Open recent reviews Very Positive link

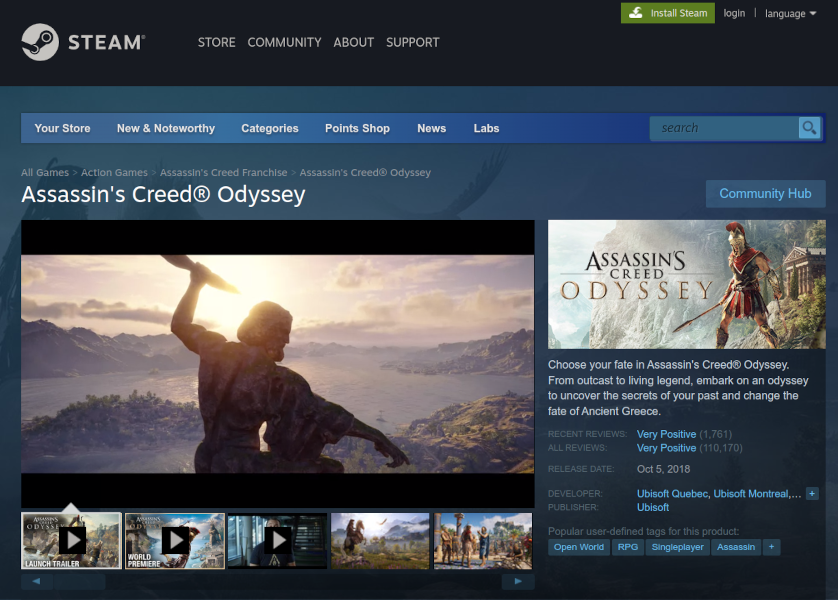666,434
